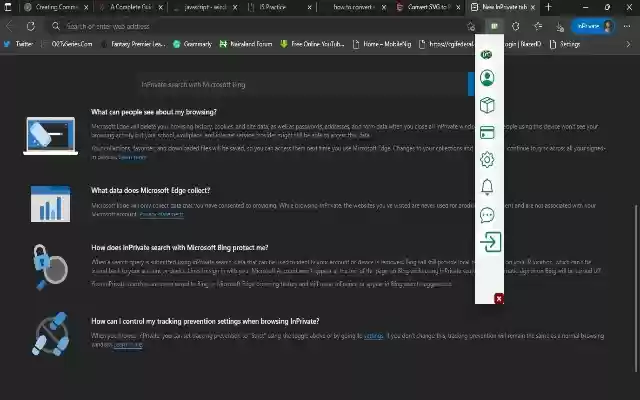
Task: Open the Extensions puzzle icon
Action: click(x=516, y=26)
